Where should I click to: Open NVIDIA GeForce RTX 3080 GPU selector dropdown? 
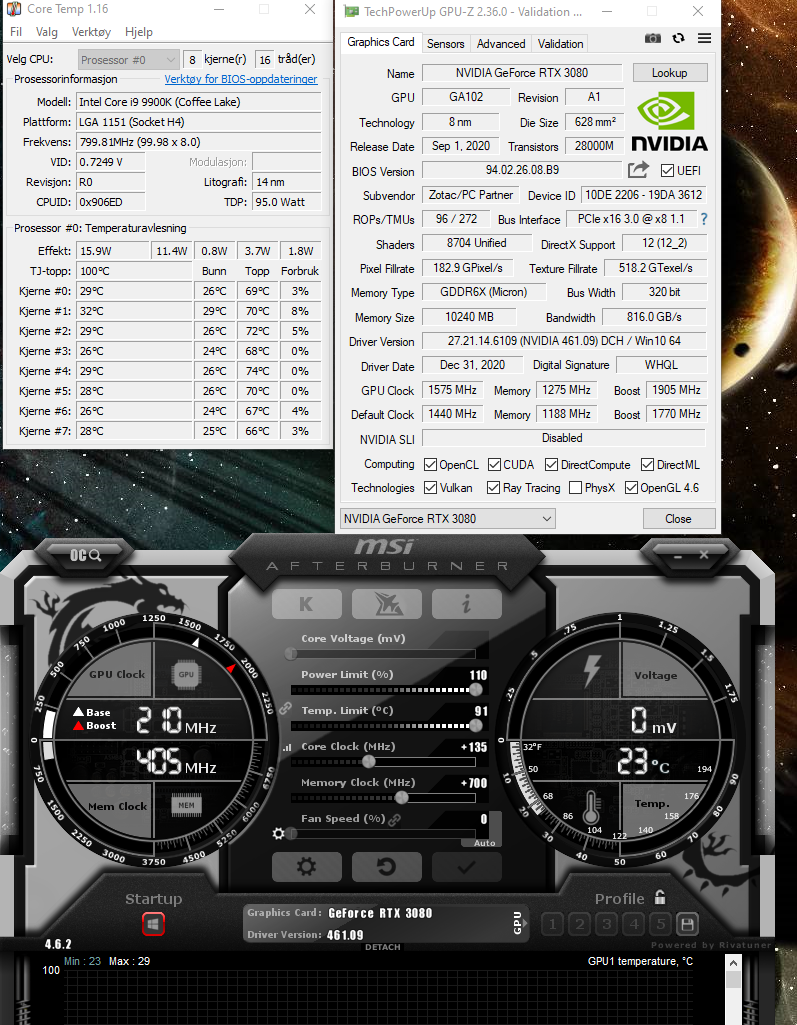tap(448, 518)
